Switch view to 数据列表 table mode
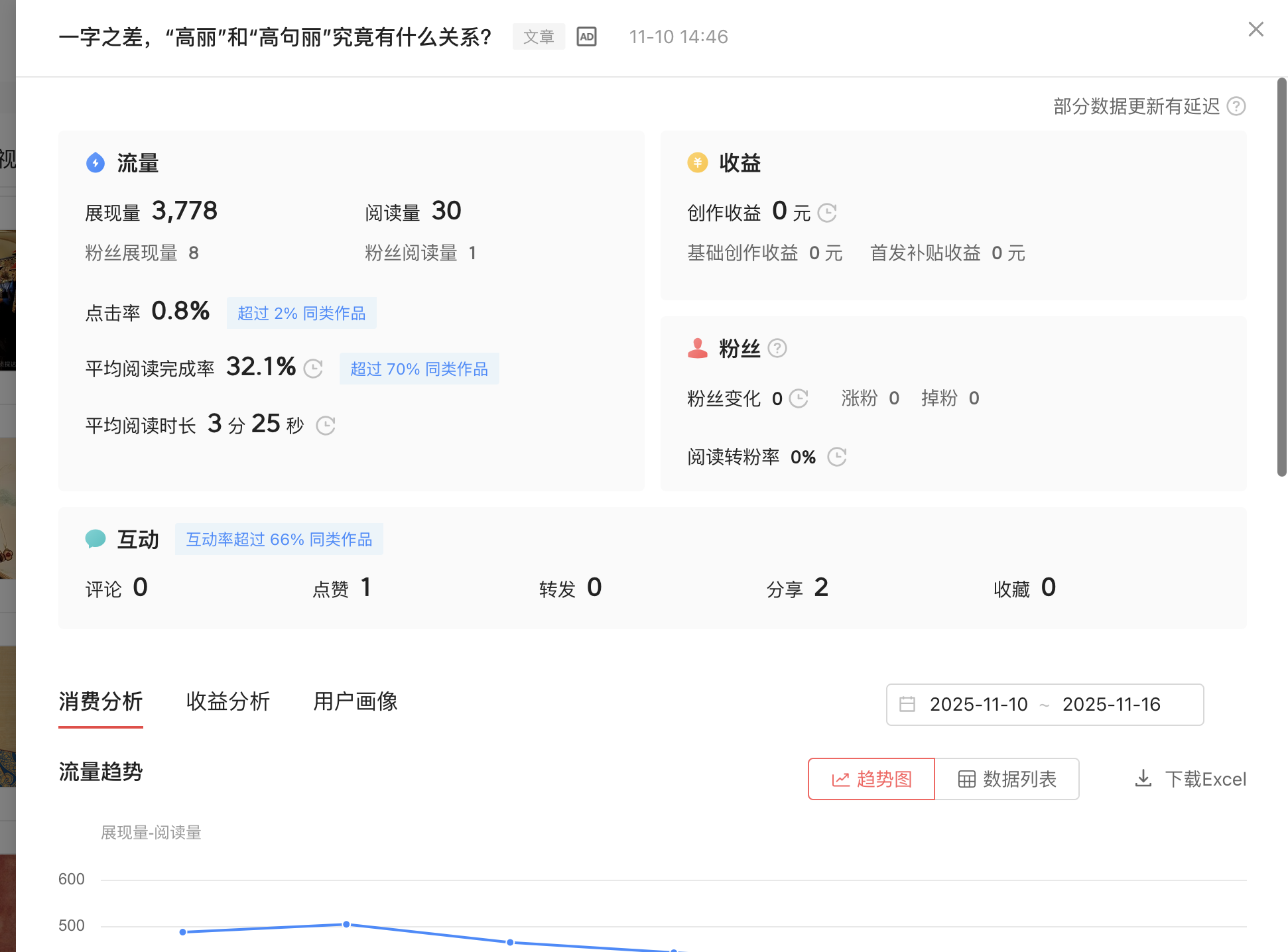This screenshot has width=1288, height=952. coord(1007,779)
